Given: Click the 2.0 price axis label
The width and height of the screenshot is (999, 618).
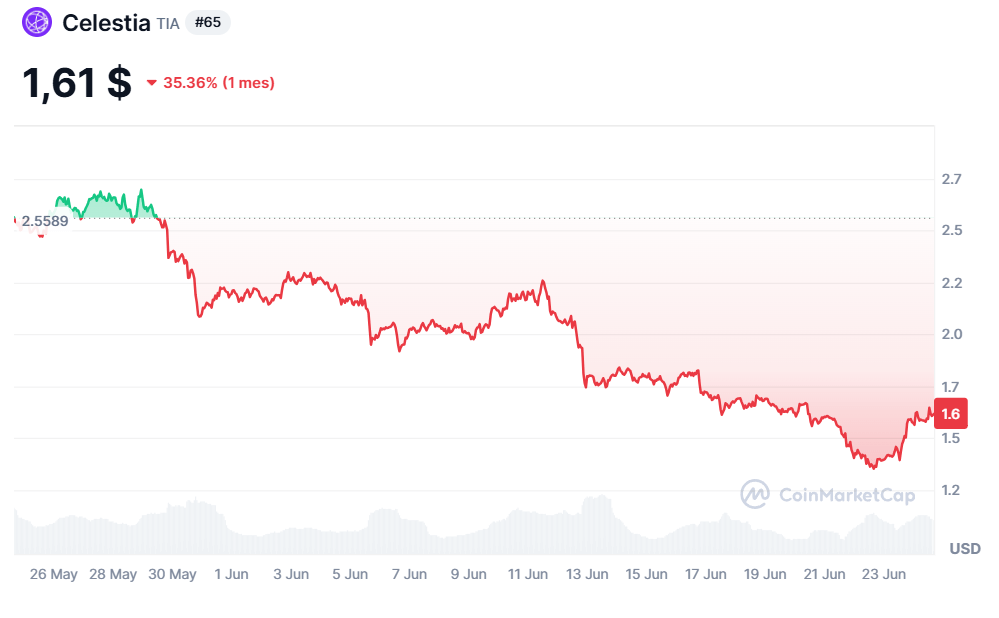Looking at the screenshot, I should pos(951,334).
